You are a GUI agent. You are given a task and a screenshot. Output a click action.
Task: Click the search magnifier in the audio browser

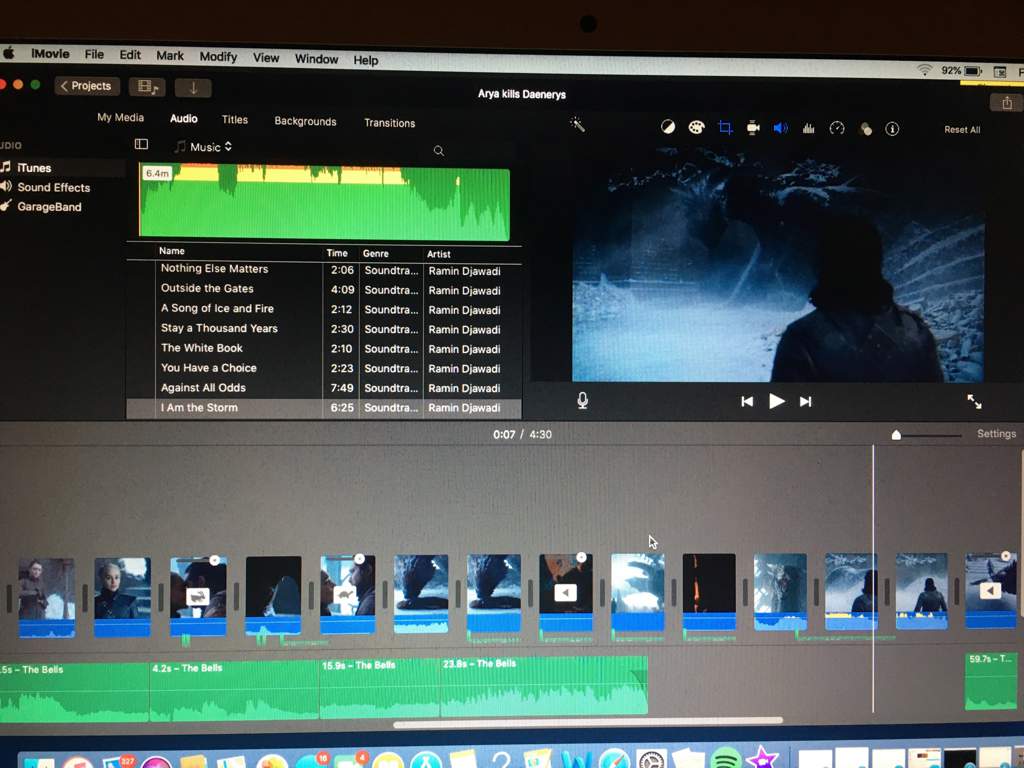coord(439,151)
